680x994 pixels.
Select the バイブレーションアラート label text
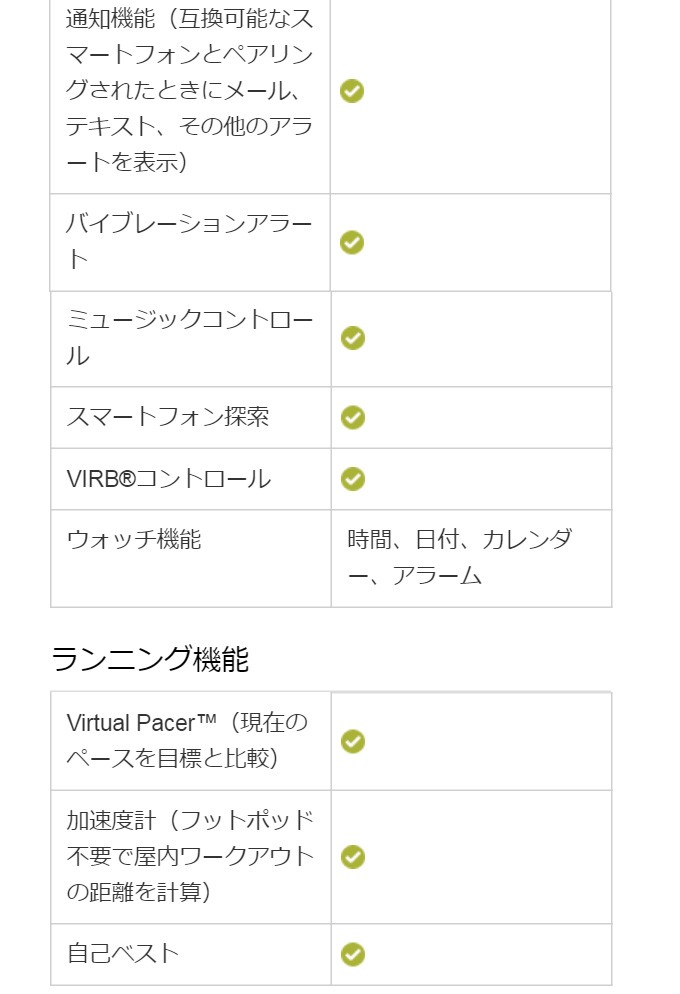coord(189,242)
